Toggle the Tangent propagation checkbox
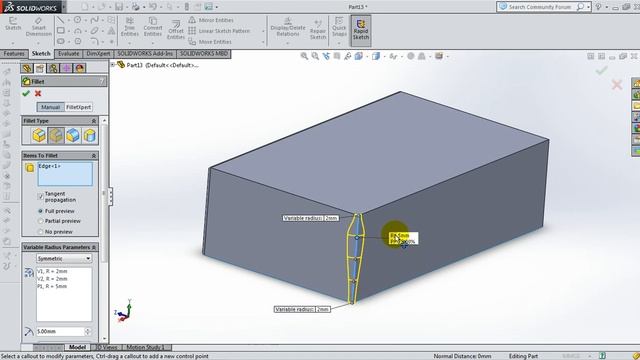The image size is (640, 360). [x=40, y=196]
